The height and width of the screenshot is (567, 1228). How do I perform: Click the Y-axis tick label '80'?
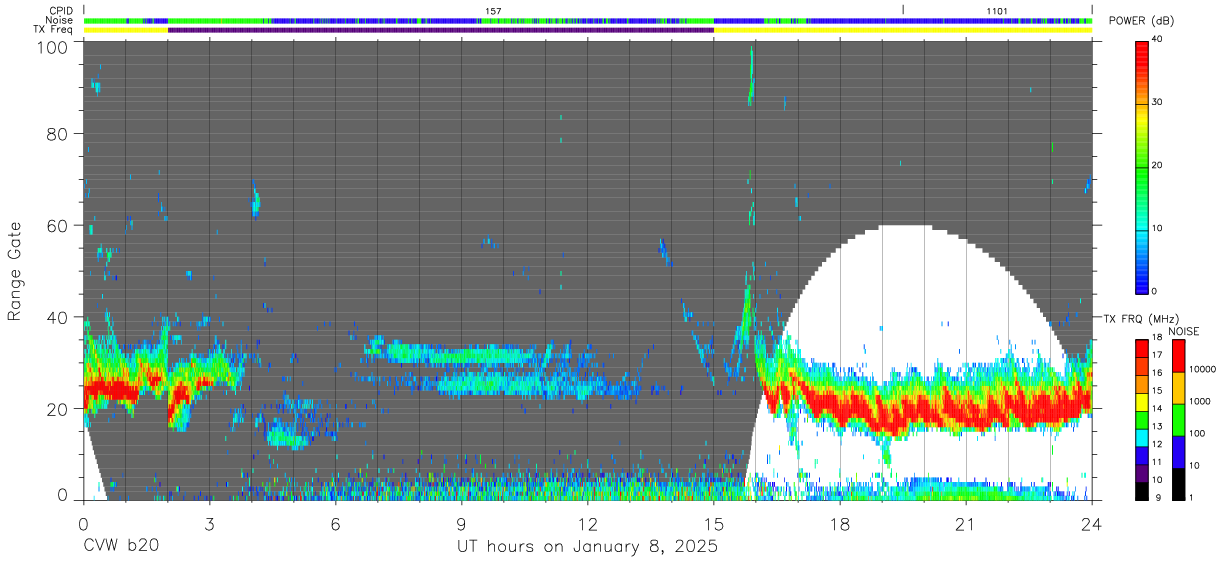coord(56,134)
